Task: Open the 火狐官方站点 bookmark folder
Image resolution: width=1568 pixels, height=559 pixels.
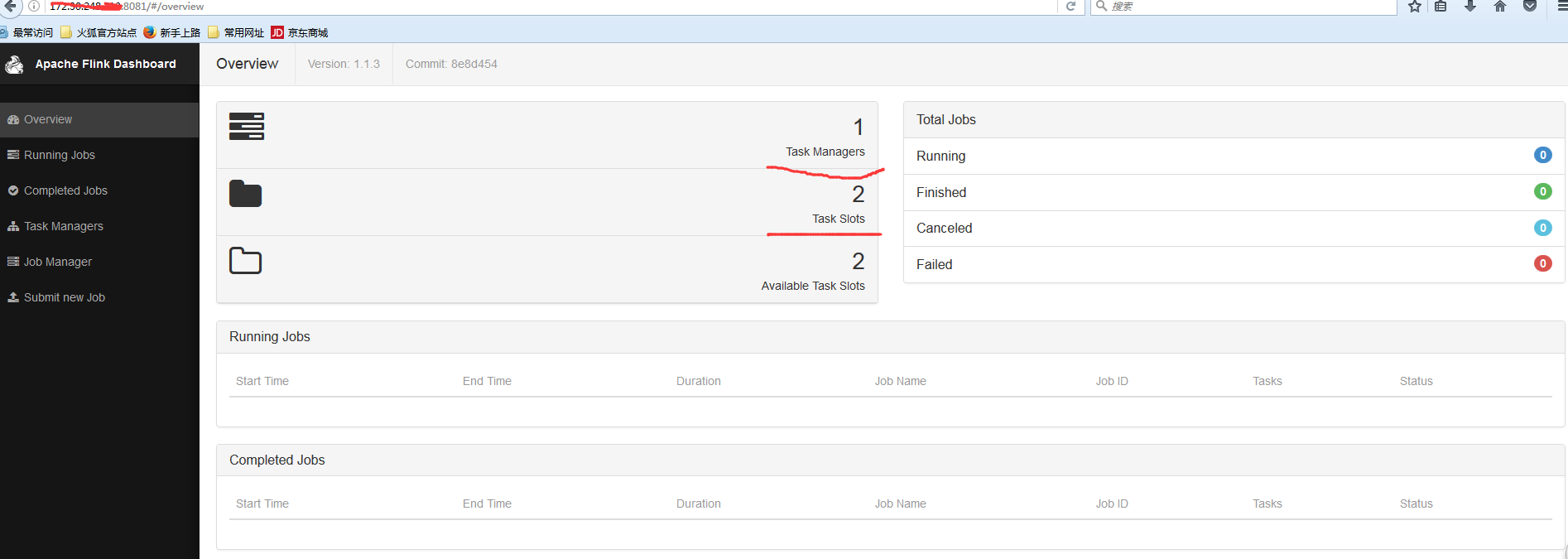Action: [99, 32]
